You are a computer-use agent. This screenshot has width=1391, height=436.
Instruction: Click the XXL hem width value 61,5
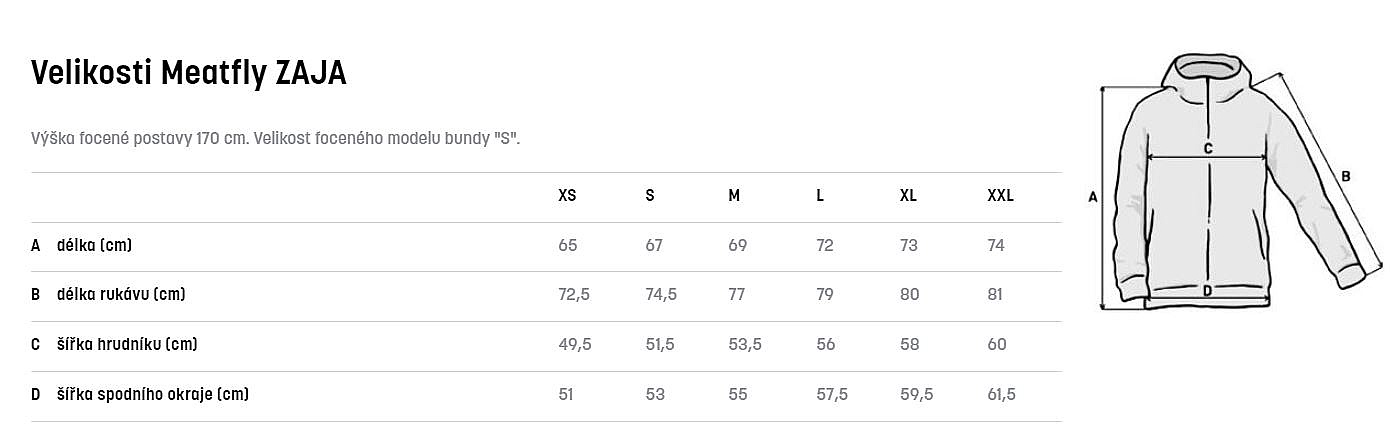pyautogui.click(x=1001, y=394)
